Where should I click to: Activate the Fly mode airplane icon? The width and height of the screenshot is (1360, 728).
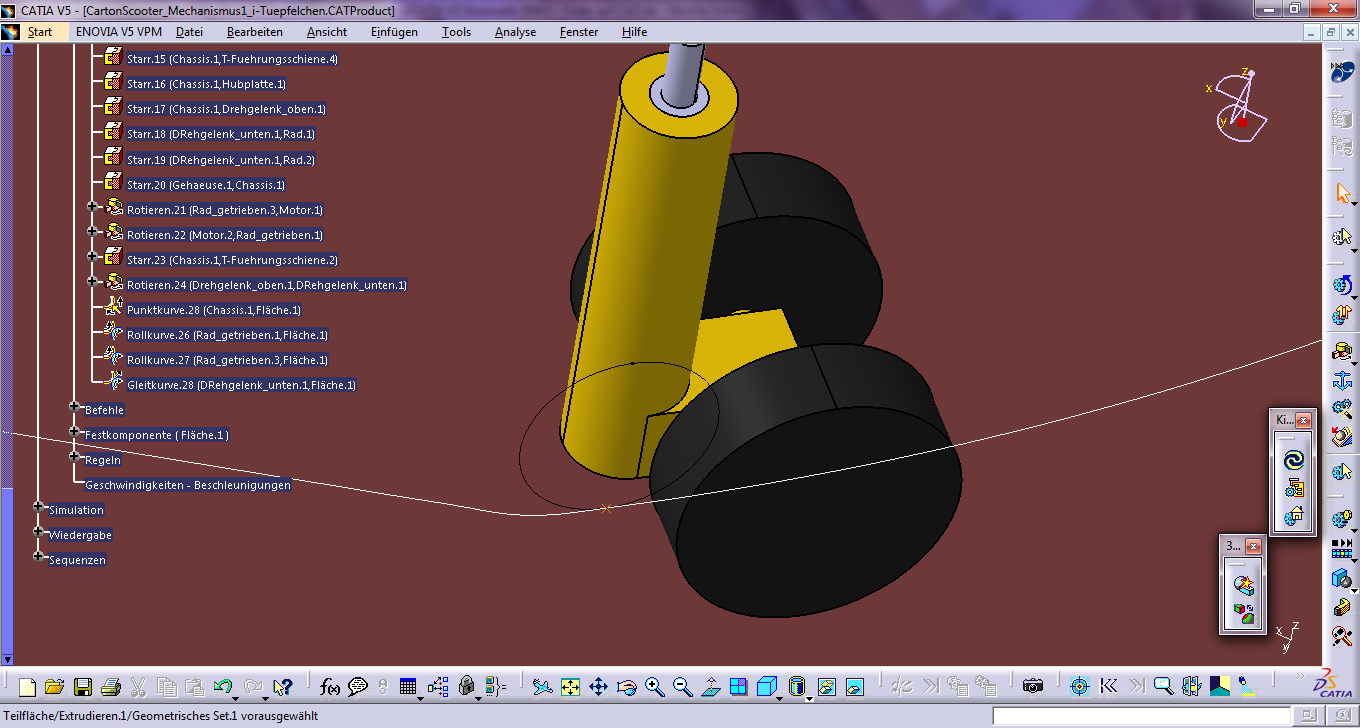coord(542,687)
